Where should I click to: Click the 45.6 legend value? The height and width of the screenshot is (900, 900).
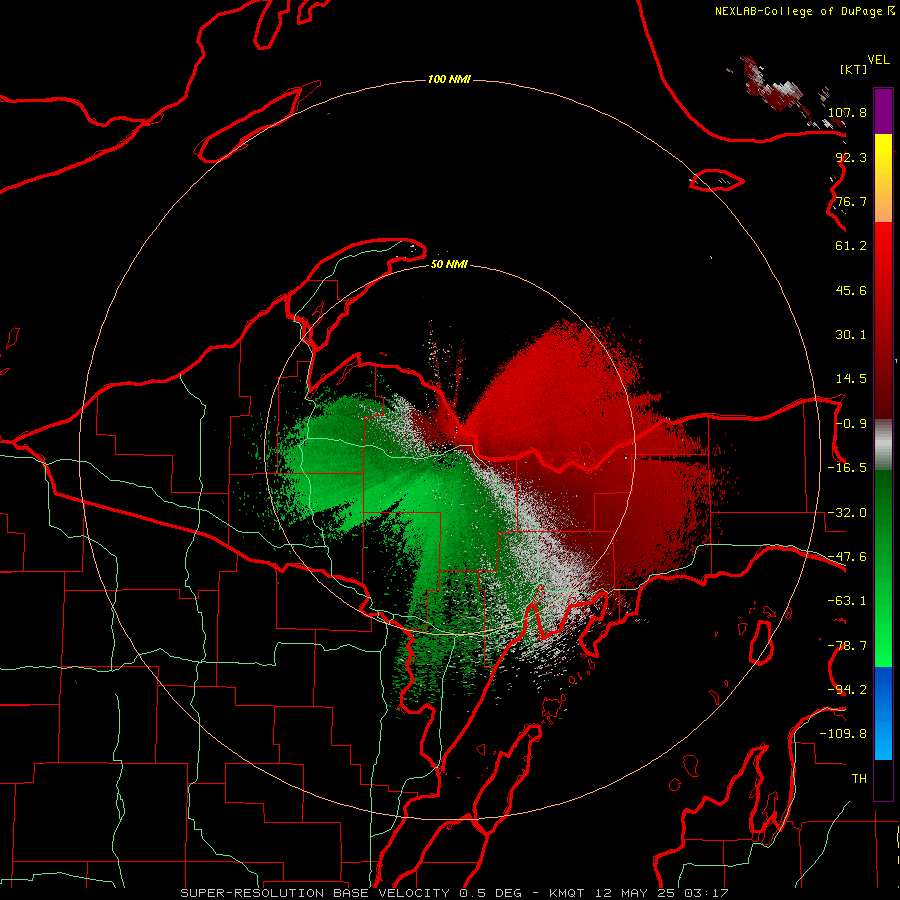pos(851,290)
